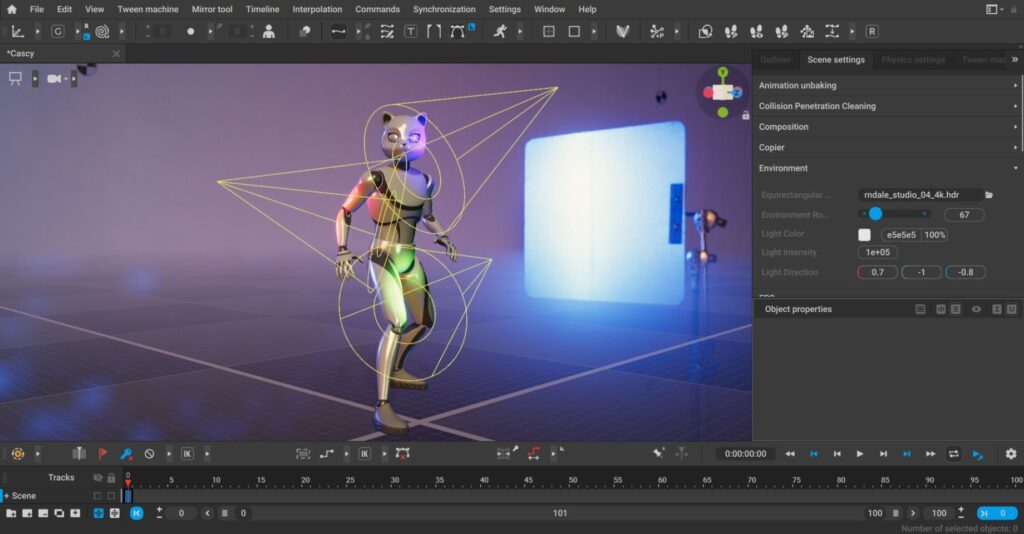Open the Synchronization menu

tap(444, 9)
